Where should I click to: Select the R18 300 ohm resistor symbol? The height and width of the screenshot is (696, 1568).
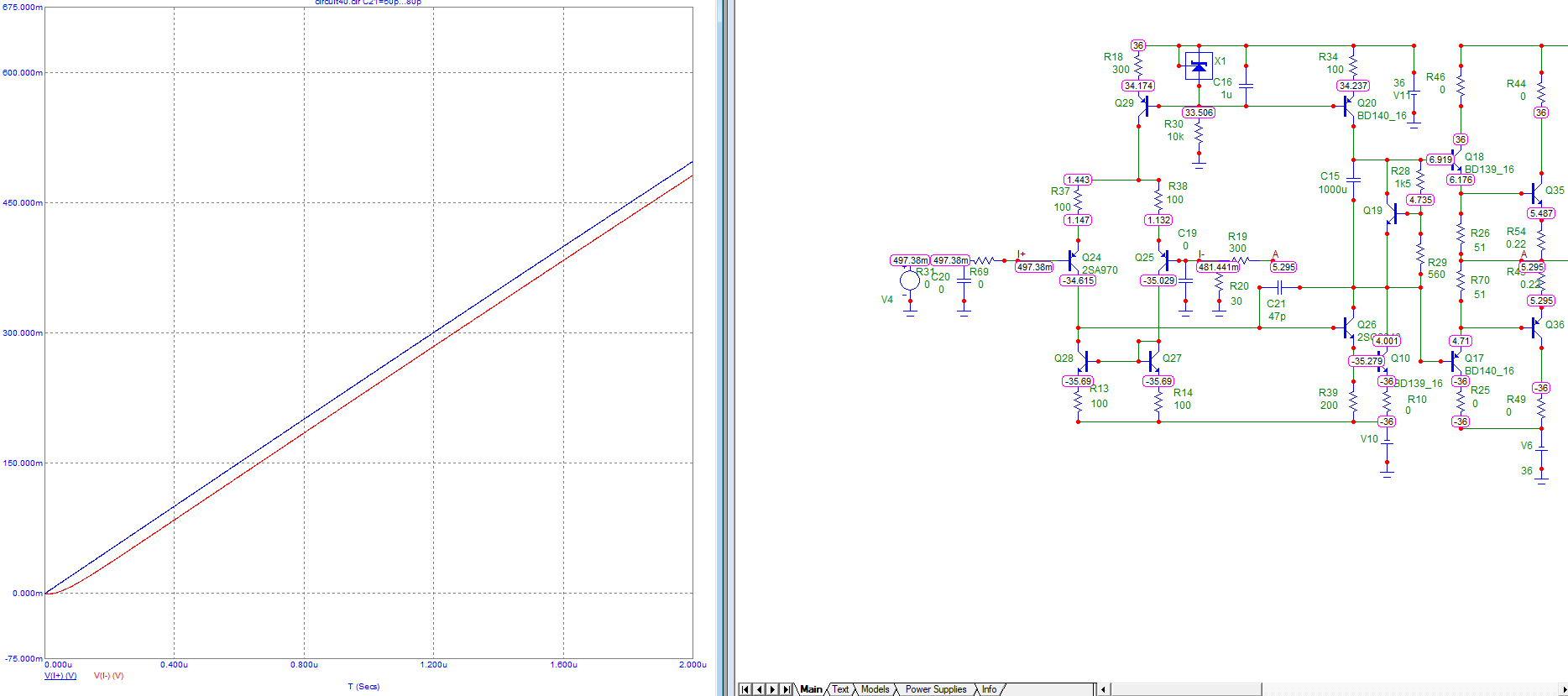point(1138,65)
